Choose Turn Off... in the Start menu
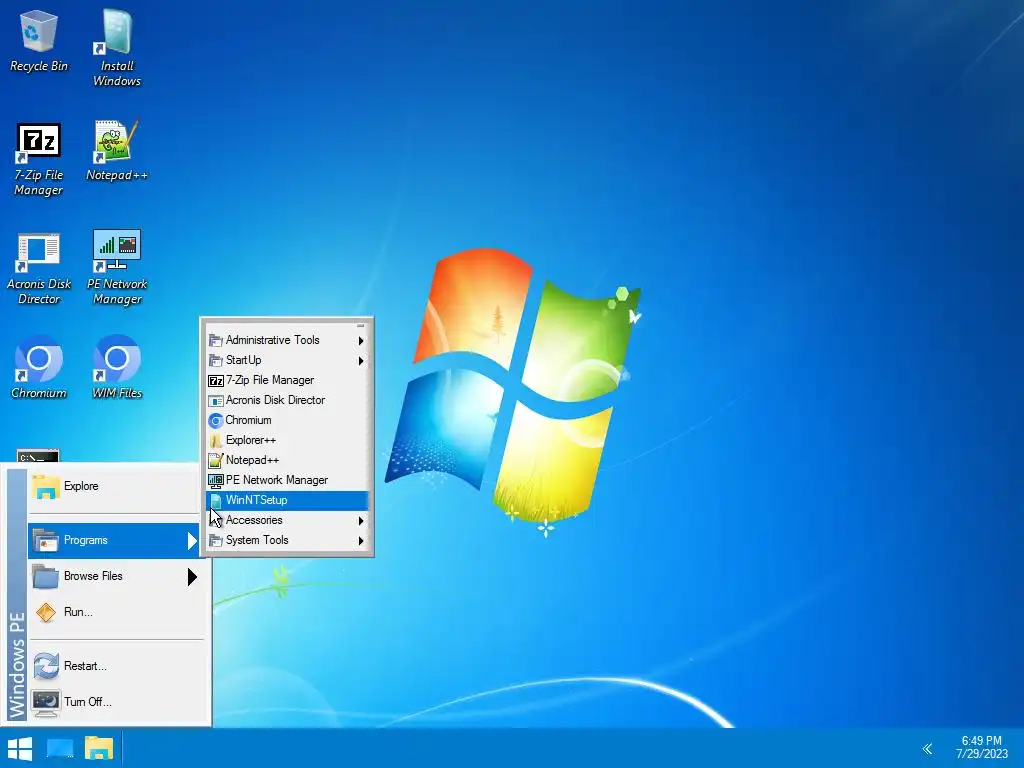This screenshot has width=1024, height=768. pyautogui.click(x=116, y=702)
